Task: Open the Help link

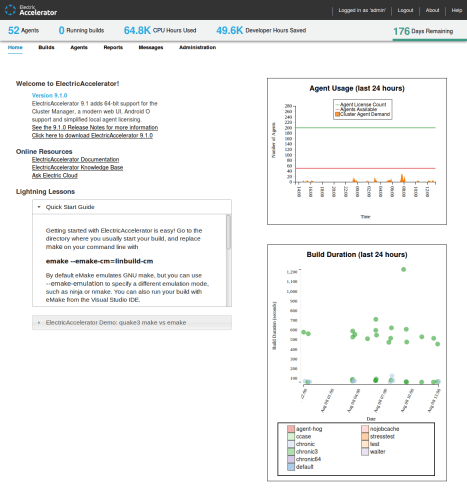Action: click(x=457, y=10)
